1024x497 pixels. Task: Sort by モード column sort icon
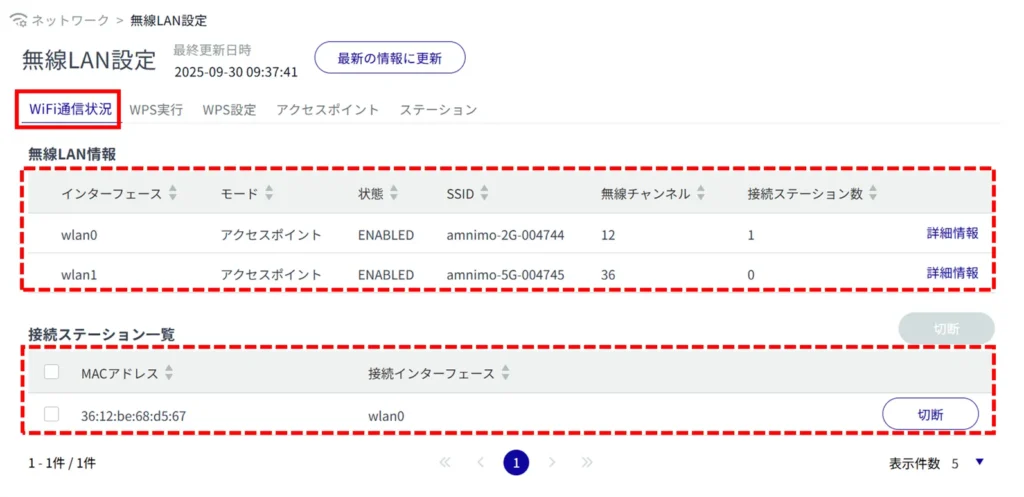coord(268,194)
